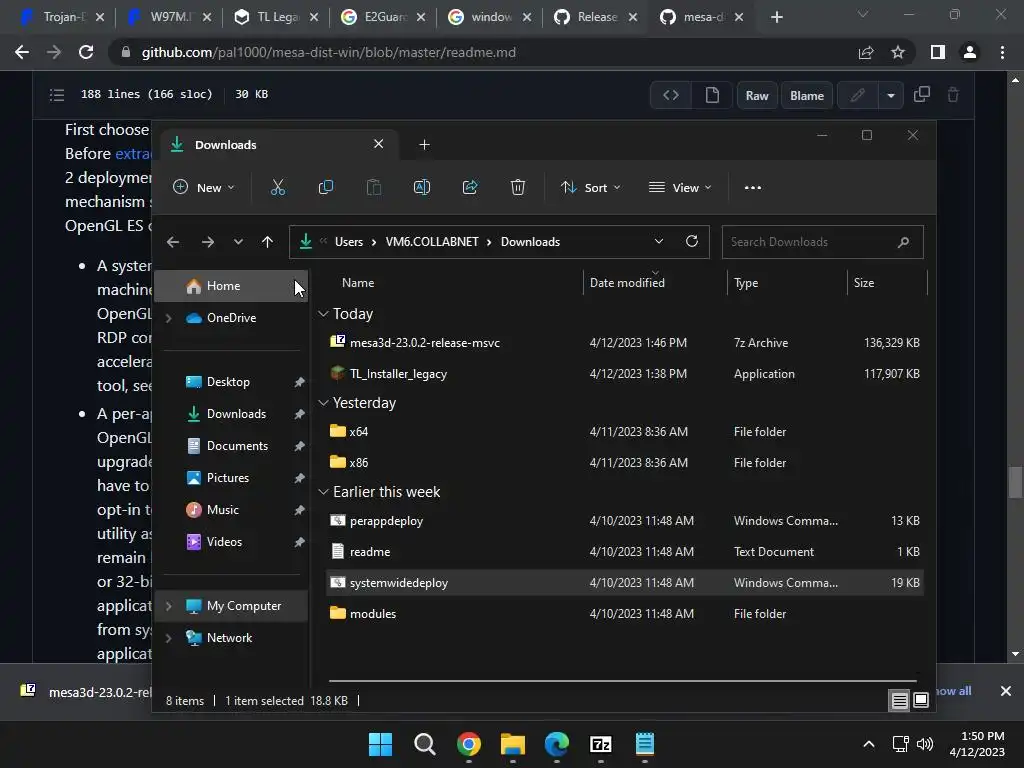Image resolution: width=1024 pixels, height=768 pixels.
Task: Go forward in File Explorer navigation
Action: (208, 242)
